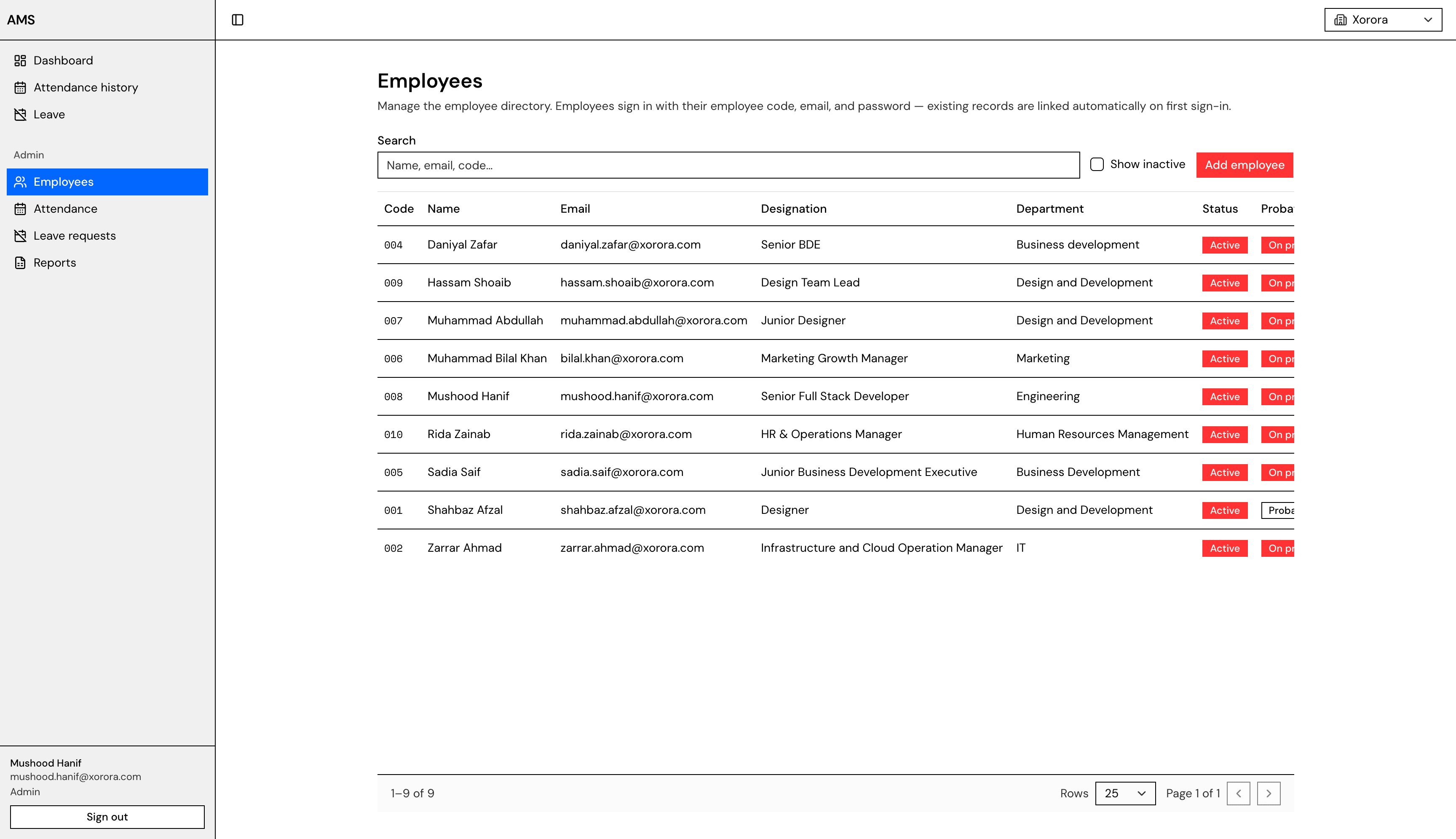This screenshot has height=839, width=1456.
Task: Focus the employee search field
Action: pos(728,166)
